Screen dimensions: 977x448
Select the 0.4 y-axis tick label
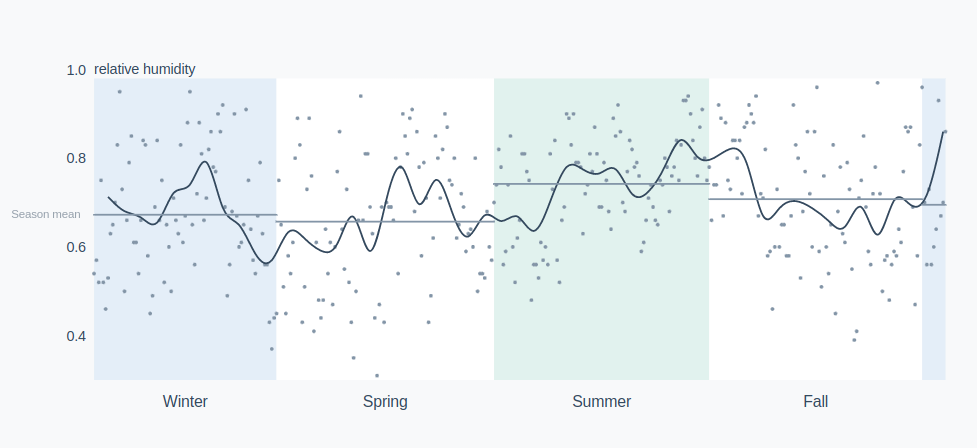pos(76,336)
